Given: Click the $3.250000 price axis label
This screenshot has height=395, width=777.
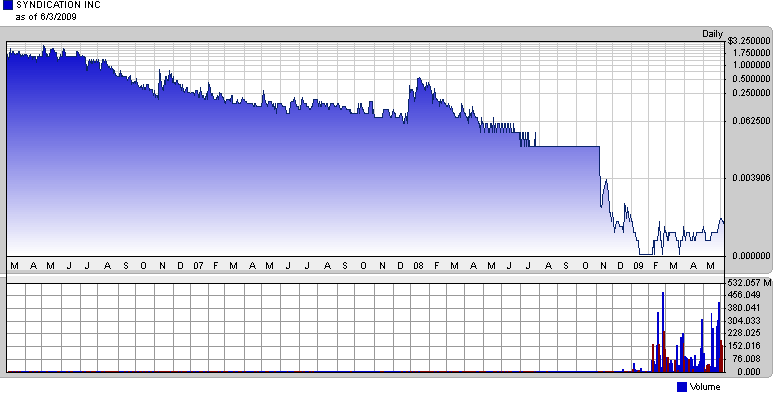Looking at the screenshot, I should coord(749,41).
